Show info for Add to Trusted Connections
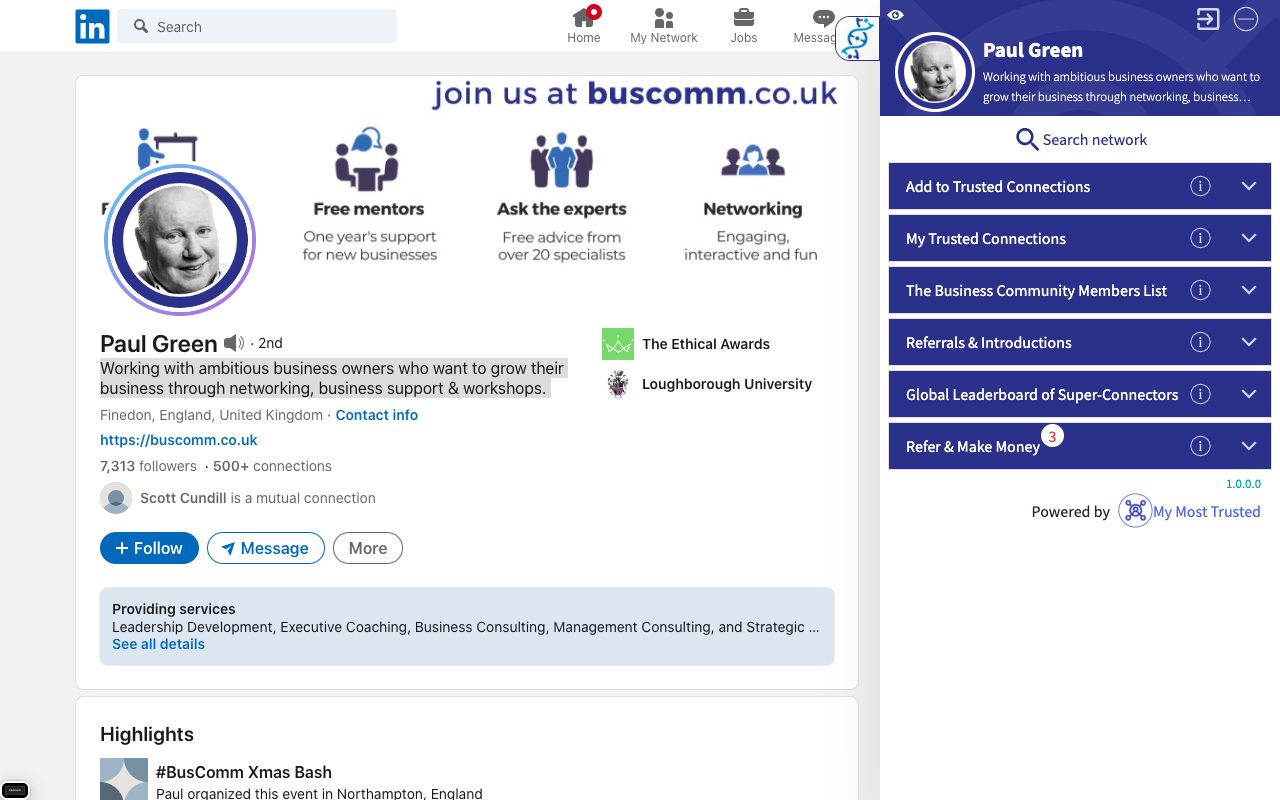 point(1200,186)
